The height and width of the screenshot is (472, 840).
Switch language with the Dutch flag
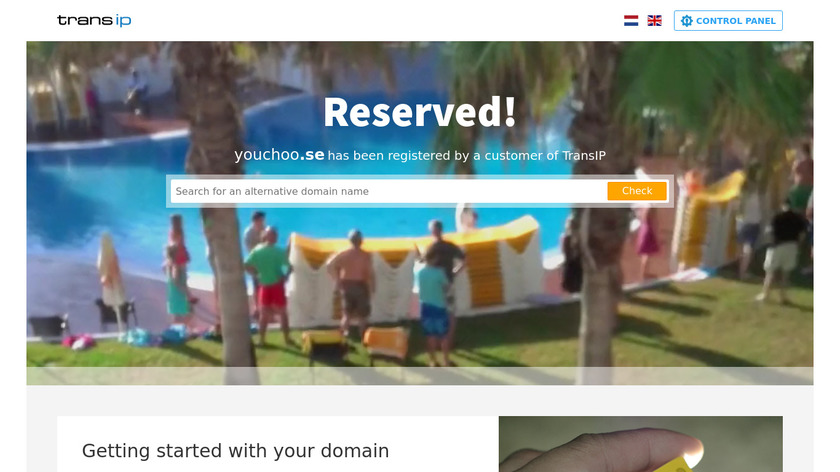(631, 21)
